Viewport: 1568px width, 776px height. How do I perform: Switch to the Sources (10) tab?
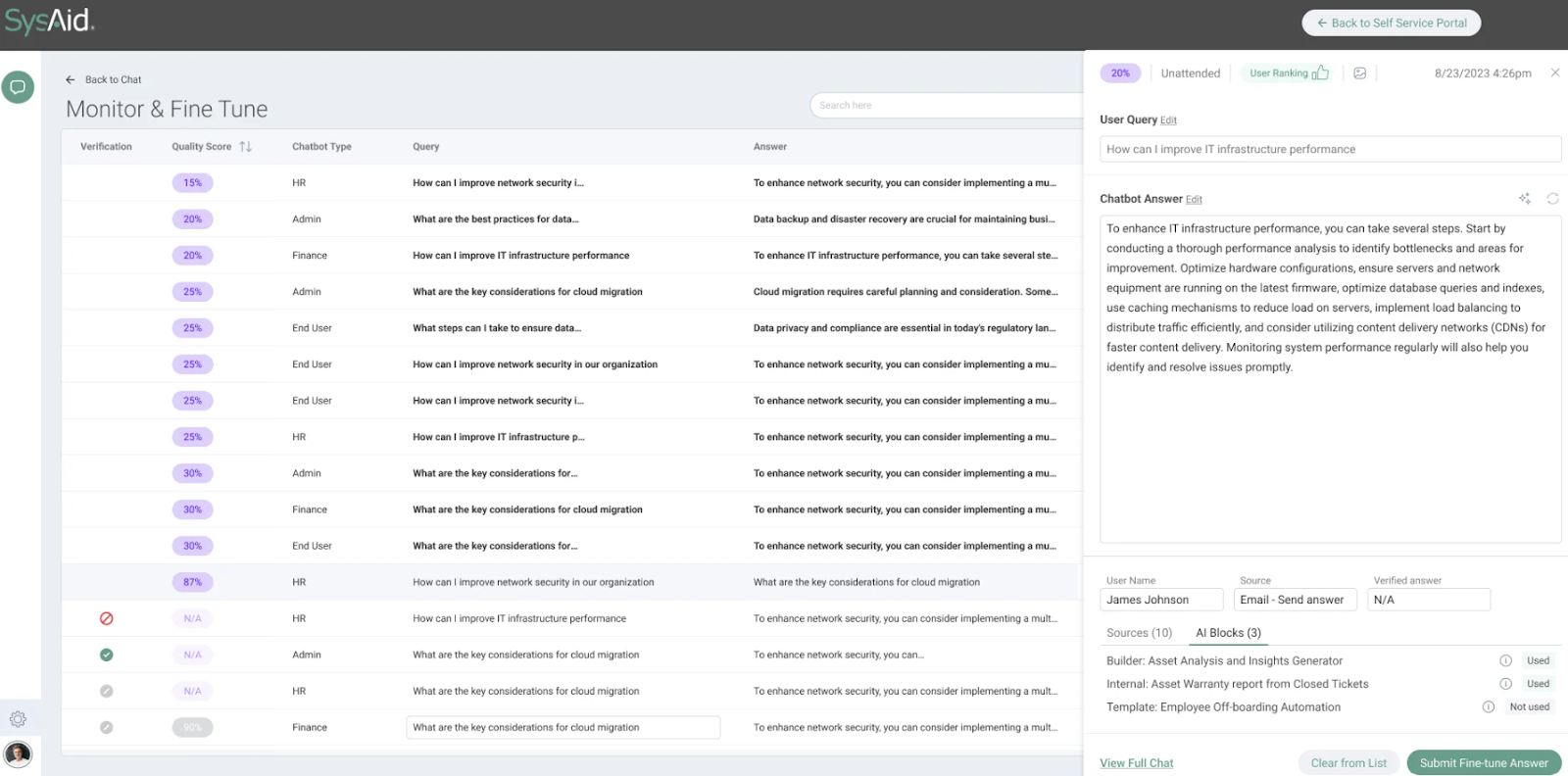1139,633
